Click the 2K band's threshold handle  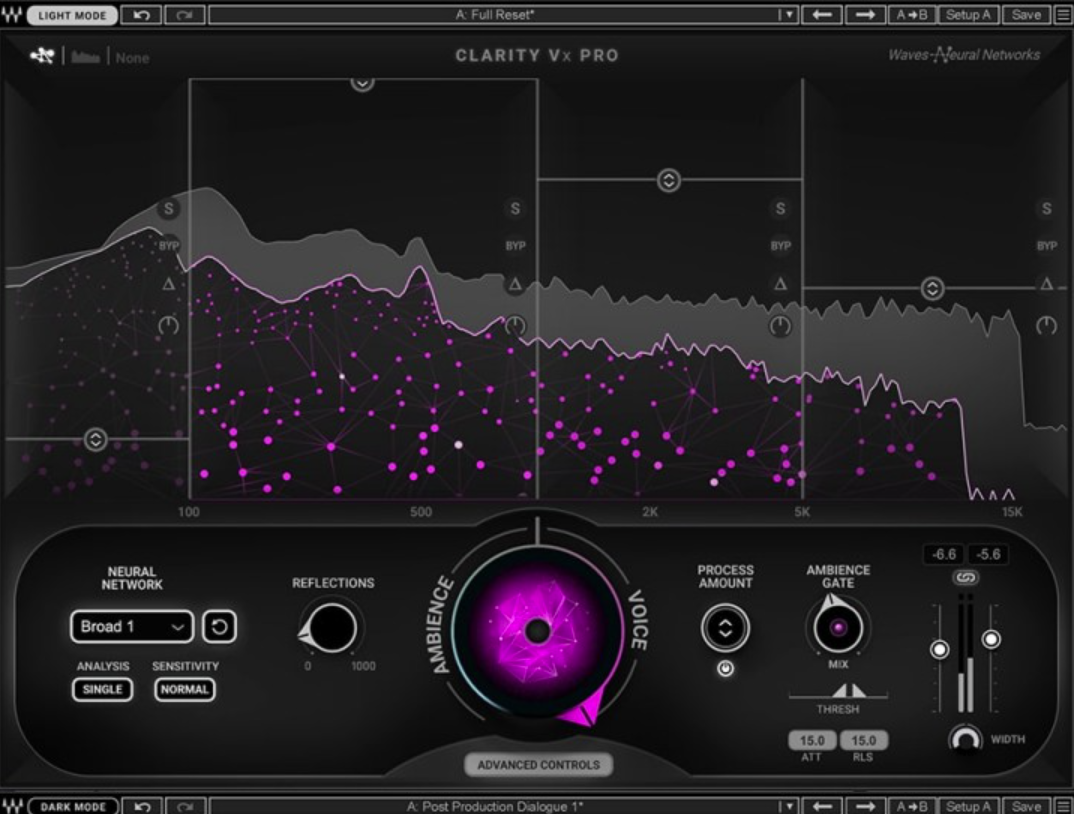(x=669, y=180)
